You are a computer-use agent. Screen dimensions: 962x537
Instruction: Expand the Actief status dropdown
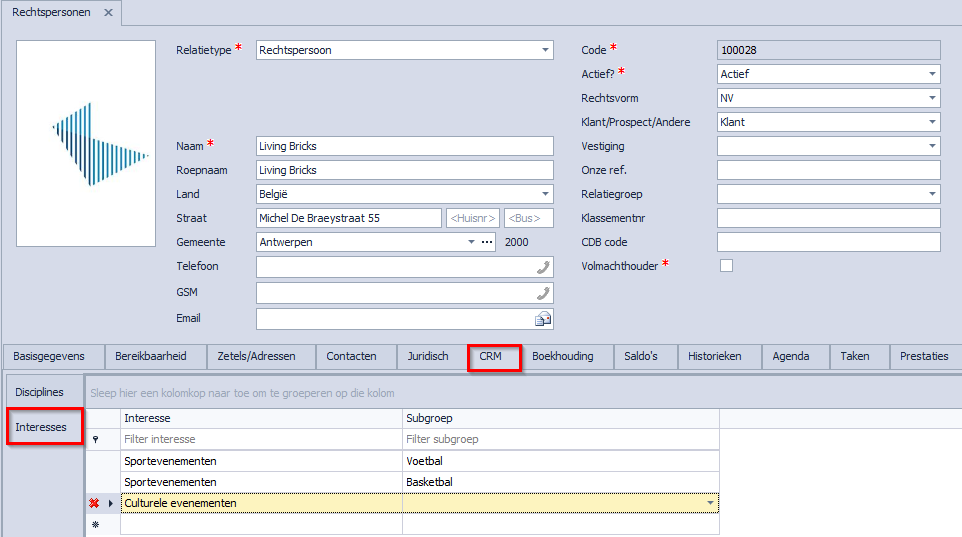click(x=932, y=74)
